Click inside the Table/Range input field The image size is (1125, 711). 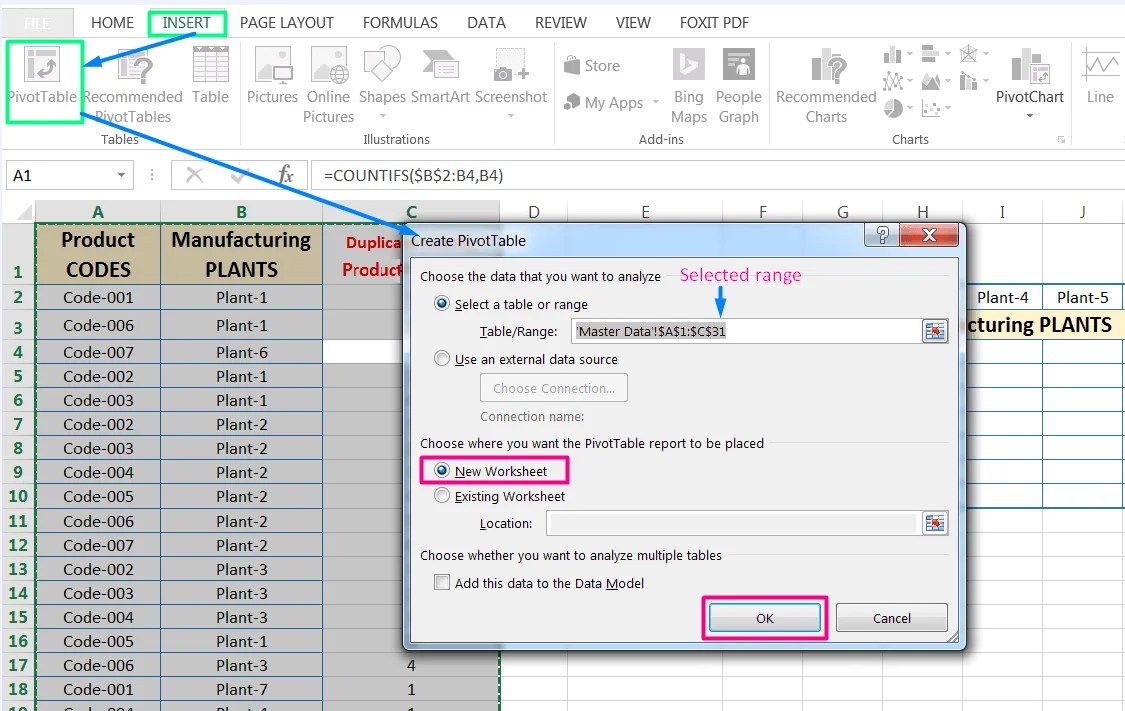[x=740, y=332]
